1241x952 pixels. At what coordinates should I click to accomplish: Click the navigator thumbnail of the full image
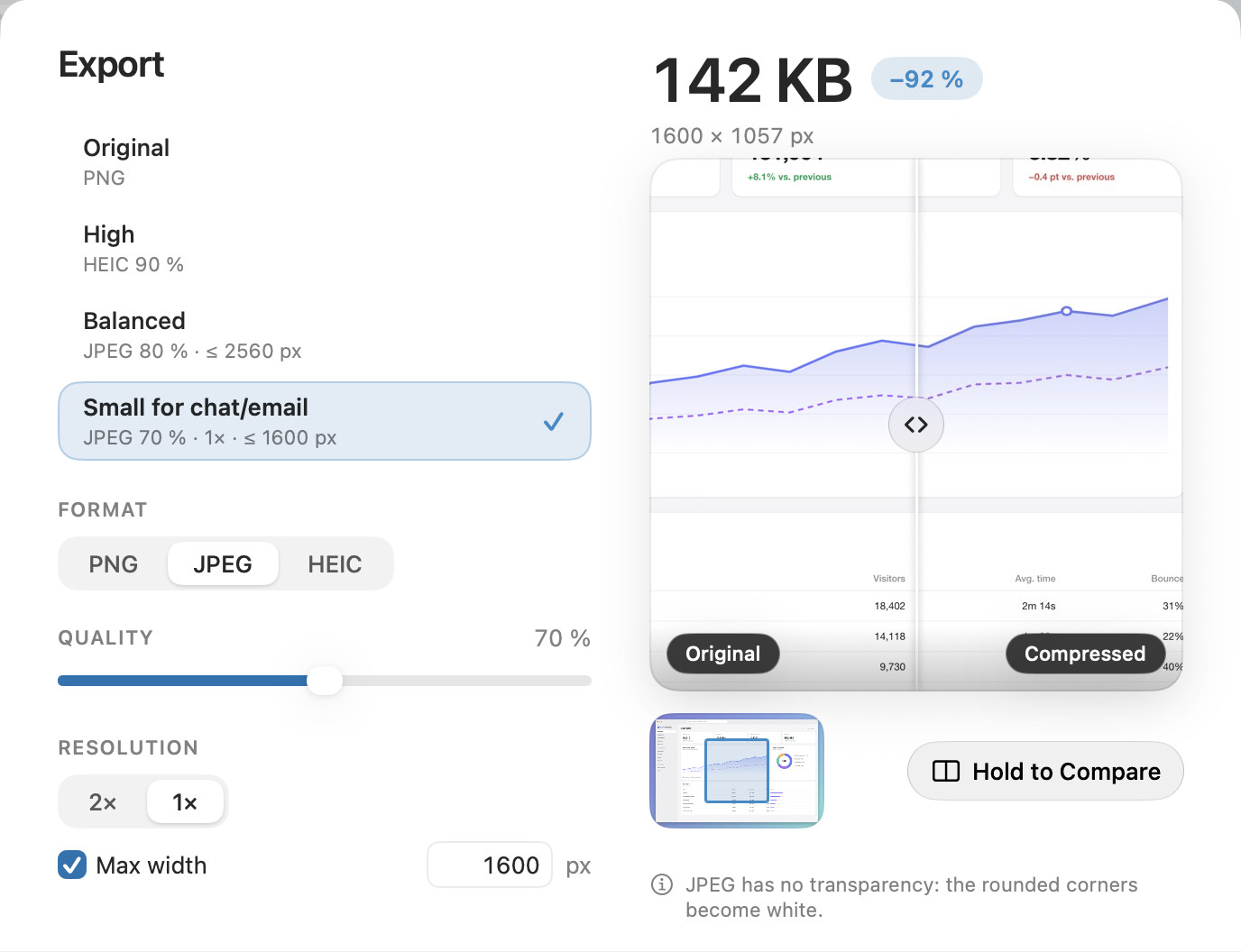737,771
